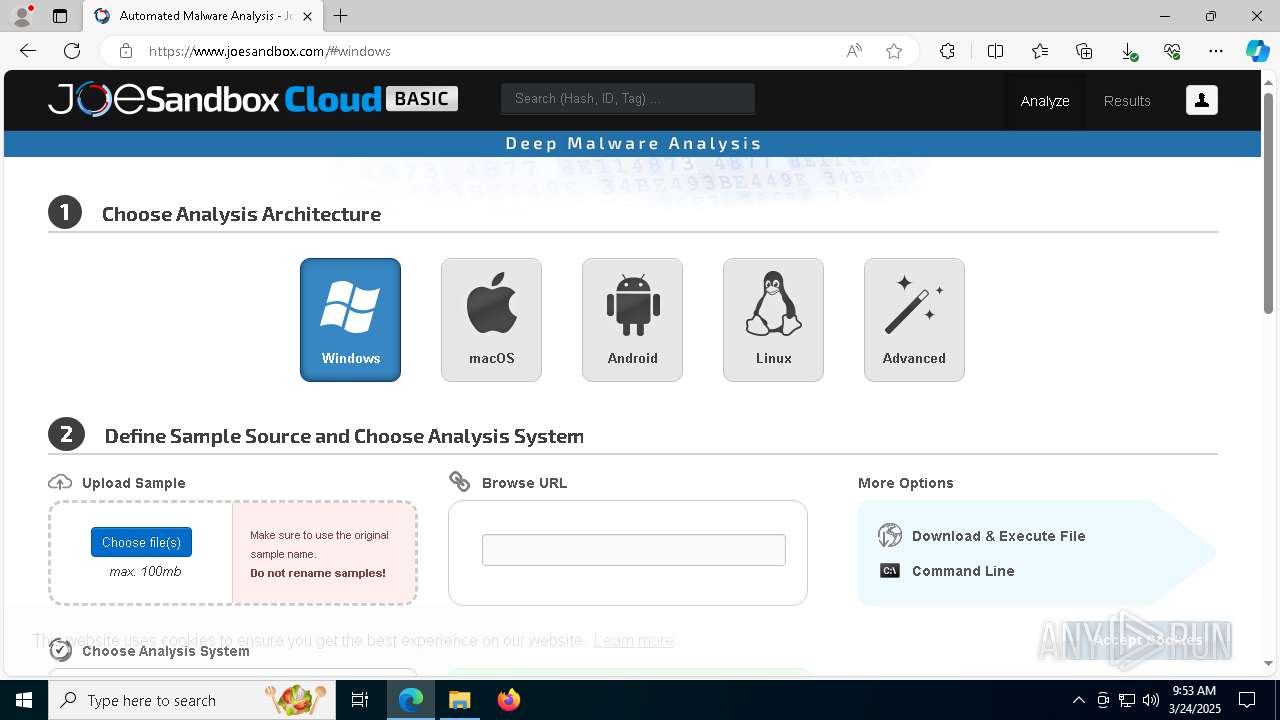The image size is (1280, 720).
Task: Click the BASIC badge
Action: pyautogui.click(x=421, y=98)
